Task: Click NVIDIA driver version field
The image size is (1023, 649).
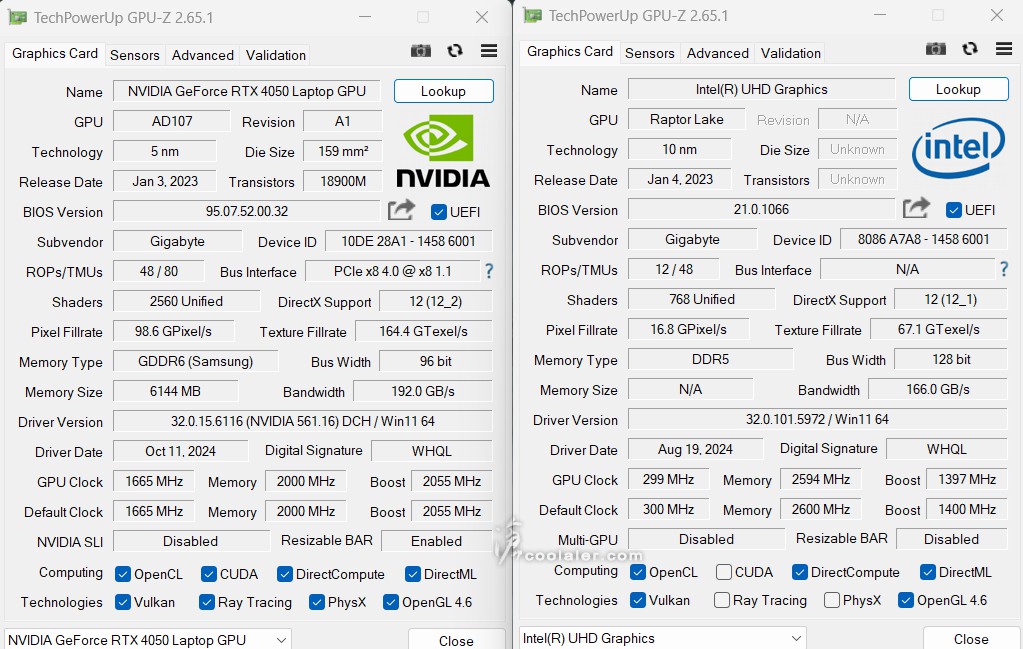Action: (303, 421)
